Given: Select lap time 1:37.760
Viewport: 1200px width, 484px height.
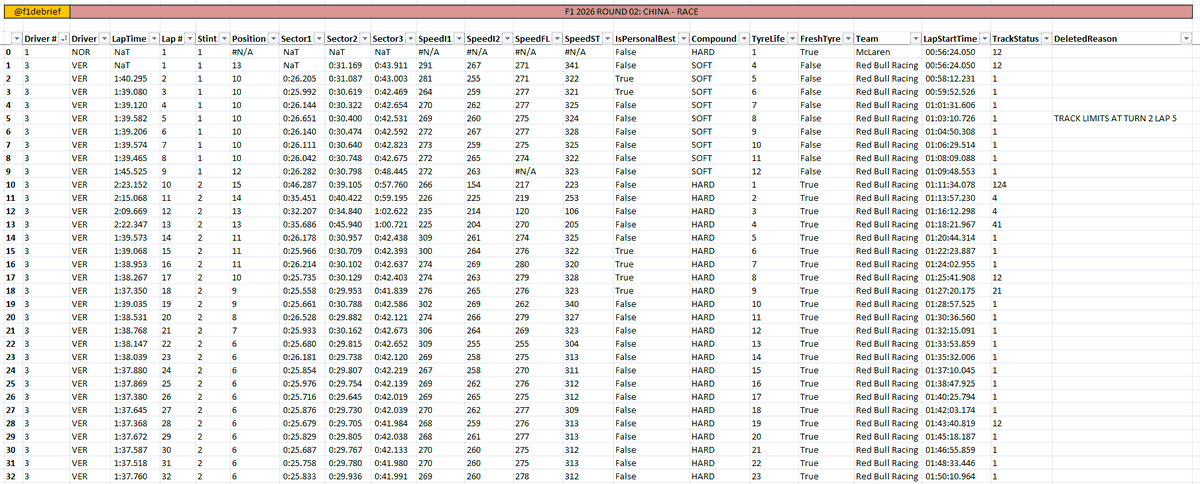Looking at the screenshot, I should (x=130, y=477).
